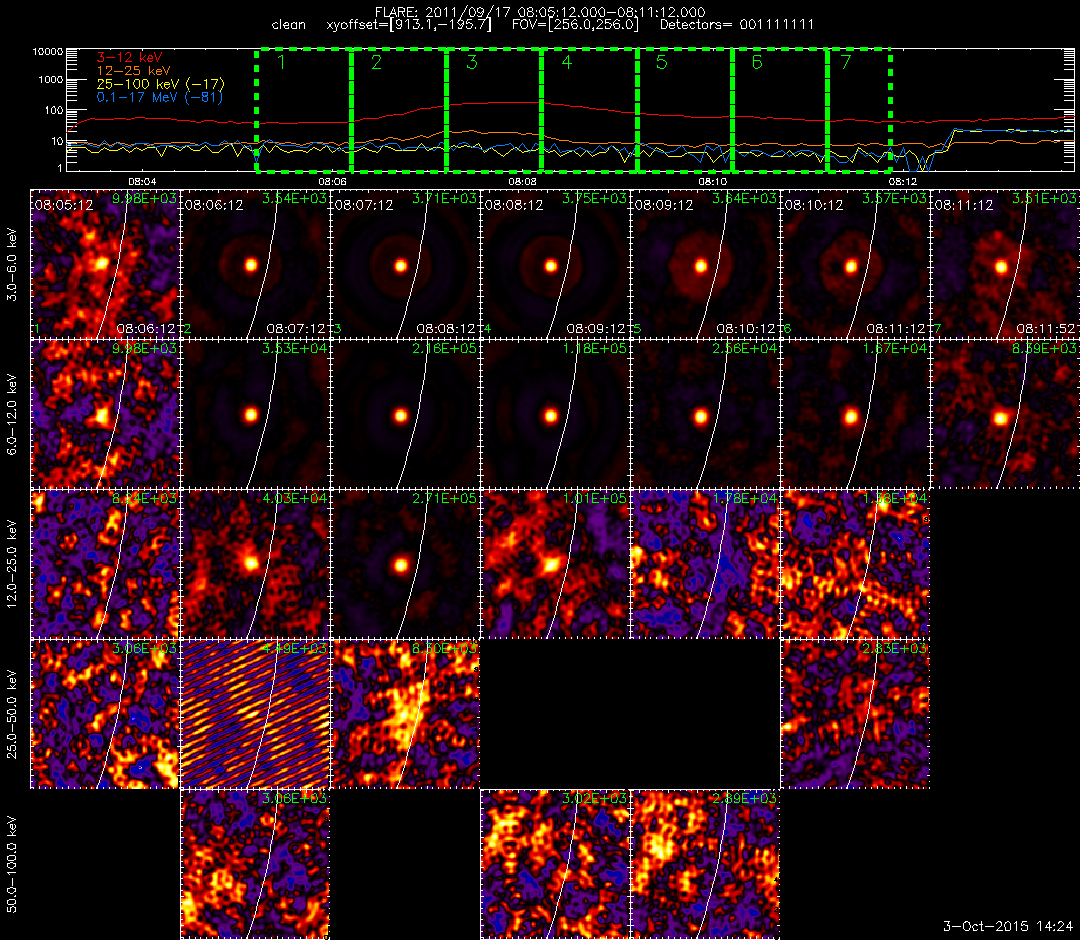Screen dimensions: 1080x940
Task: Pick the 25.0-50.0 keV image for interval 3
Action: click(x=405, y=715)
